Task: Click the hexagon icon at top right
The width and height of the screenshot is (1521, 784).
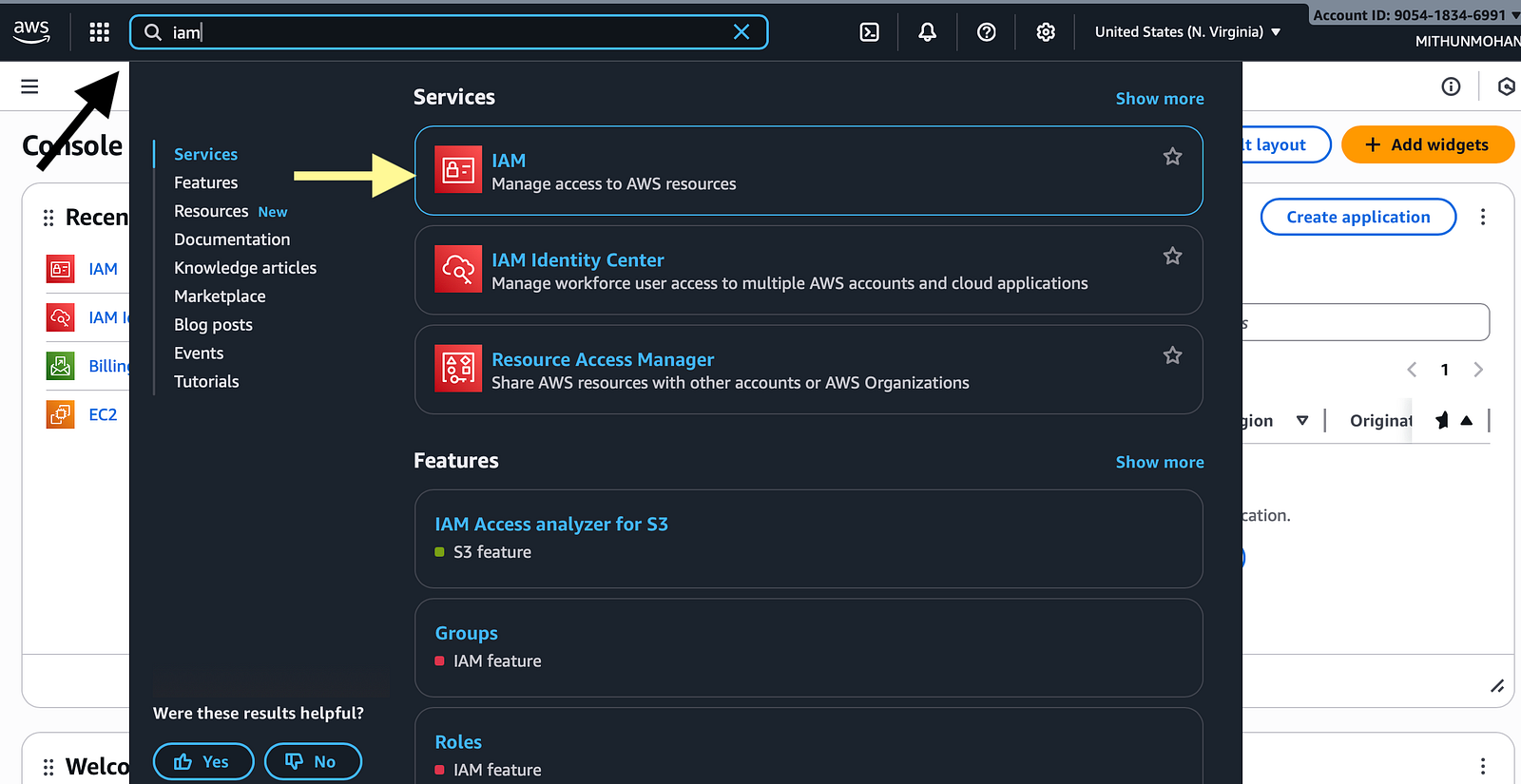Action: point(1506,86)
